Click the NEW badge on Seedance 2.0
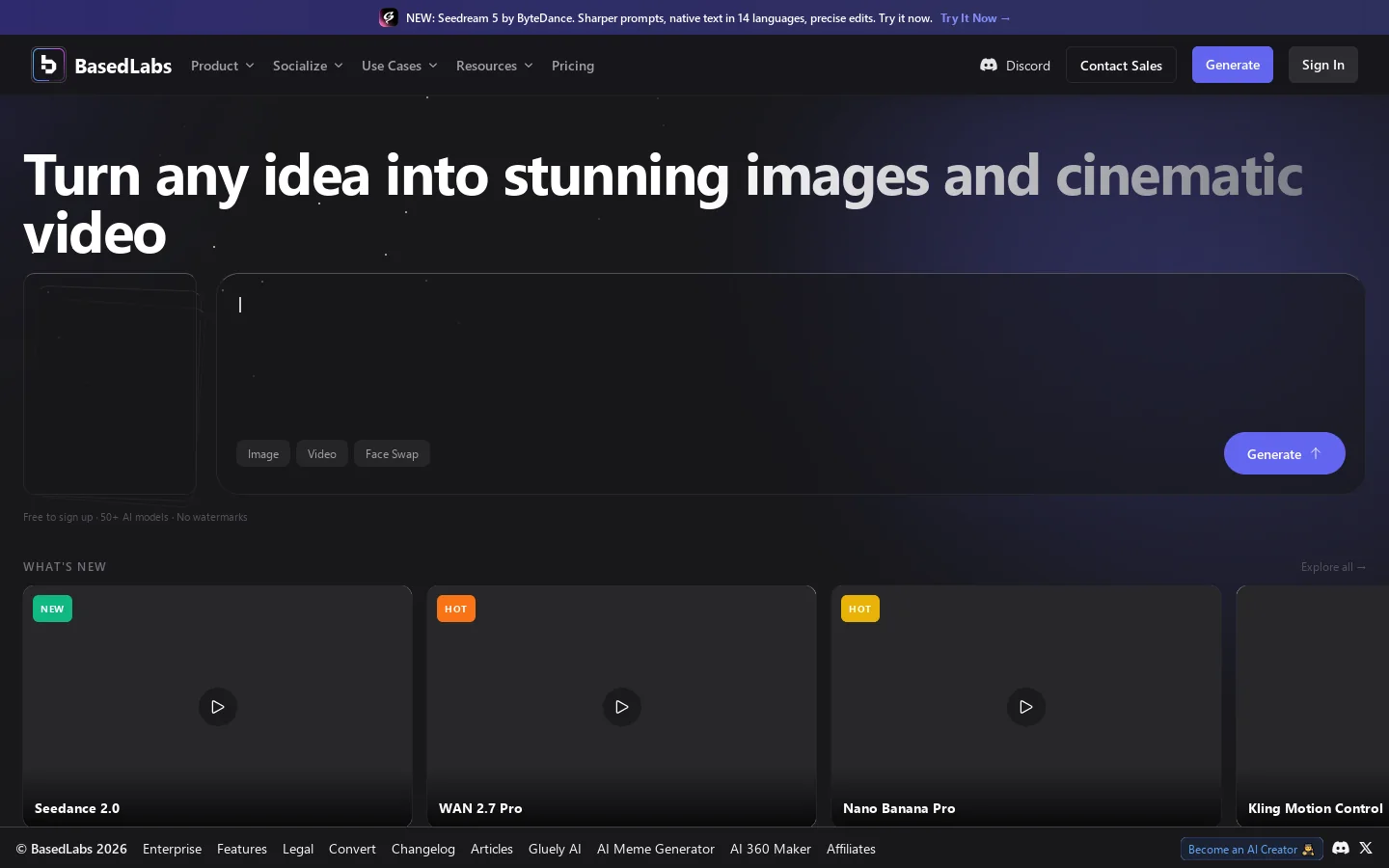Image resolution: width=1389 pixels, height=868 pixels. click(52, 609)
